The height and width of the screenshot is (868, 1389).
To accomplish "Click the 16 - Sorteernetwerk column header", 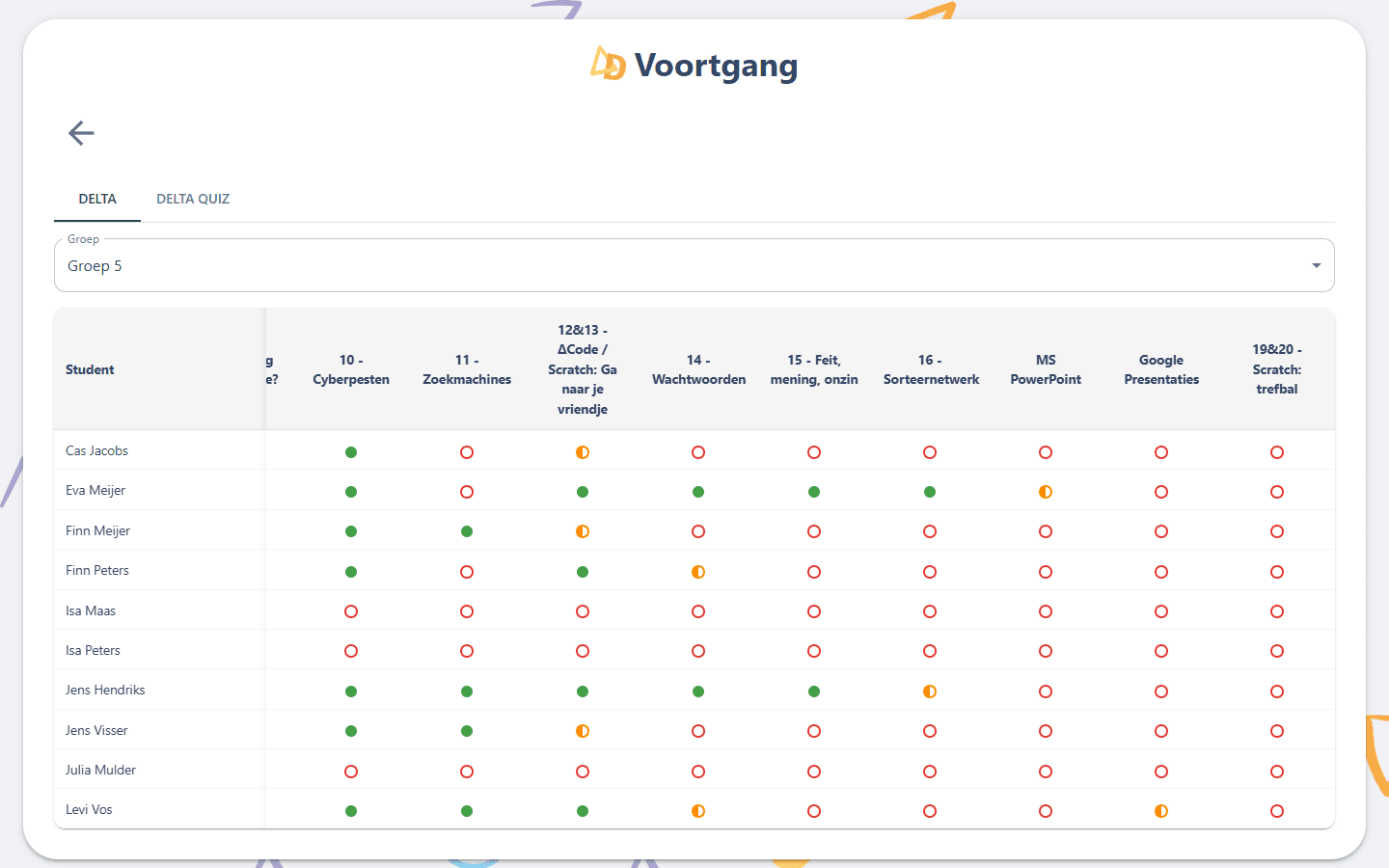I will pyautogui.click(x=931, y=369).
